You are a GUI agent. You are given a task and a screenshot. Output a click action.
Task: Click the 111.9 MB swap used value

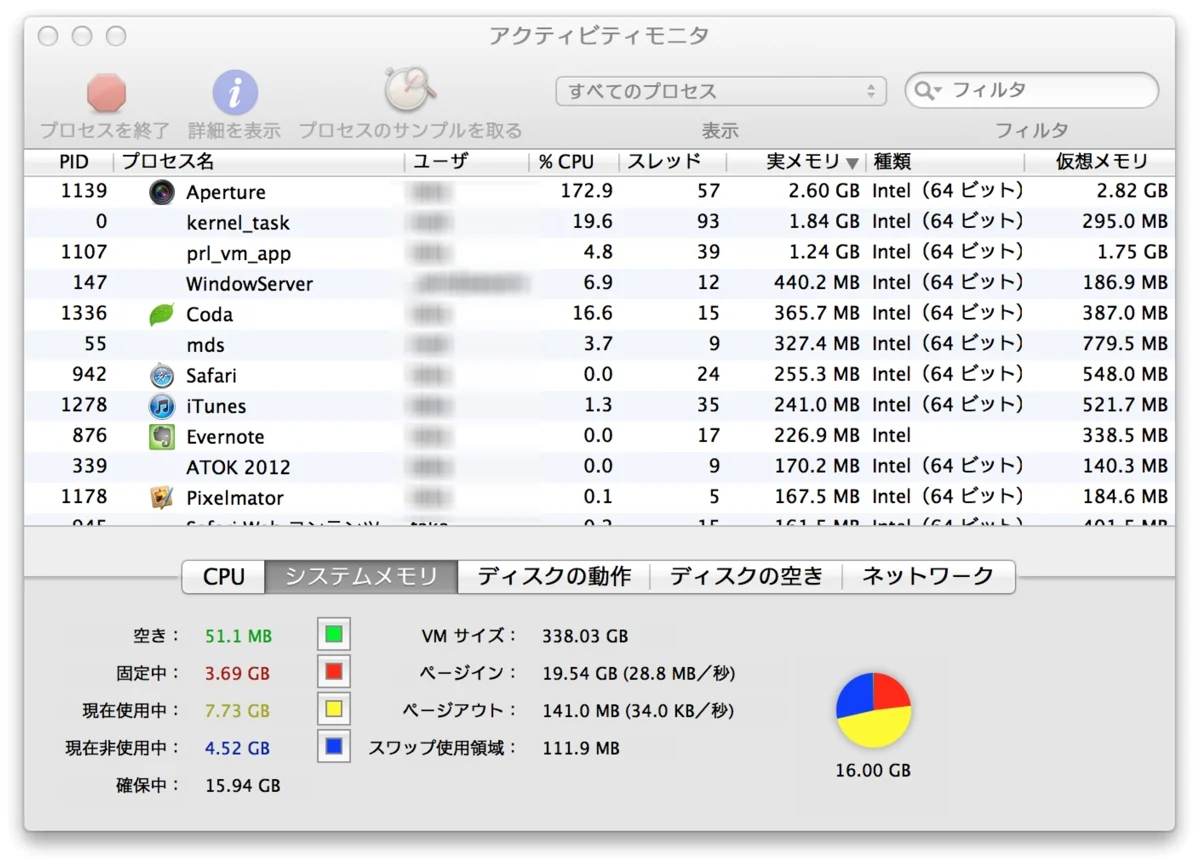(x=581, y=748)
